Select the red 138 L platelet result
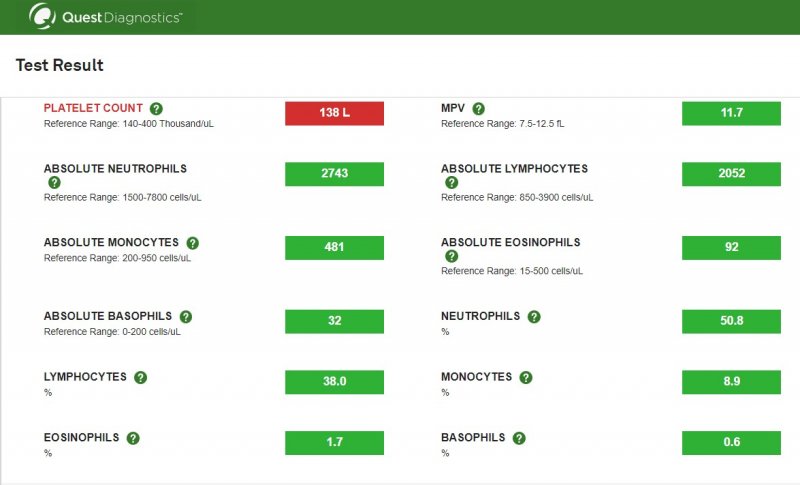This screenshot has height=485, width=800. [x=334, y=113]
